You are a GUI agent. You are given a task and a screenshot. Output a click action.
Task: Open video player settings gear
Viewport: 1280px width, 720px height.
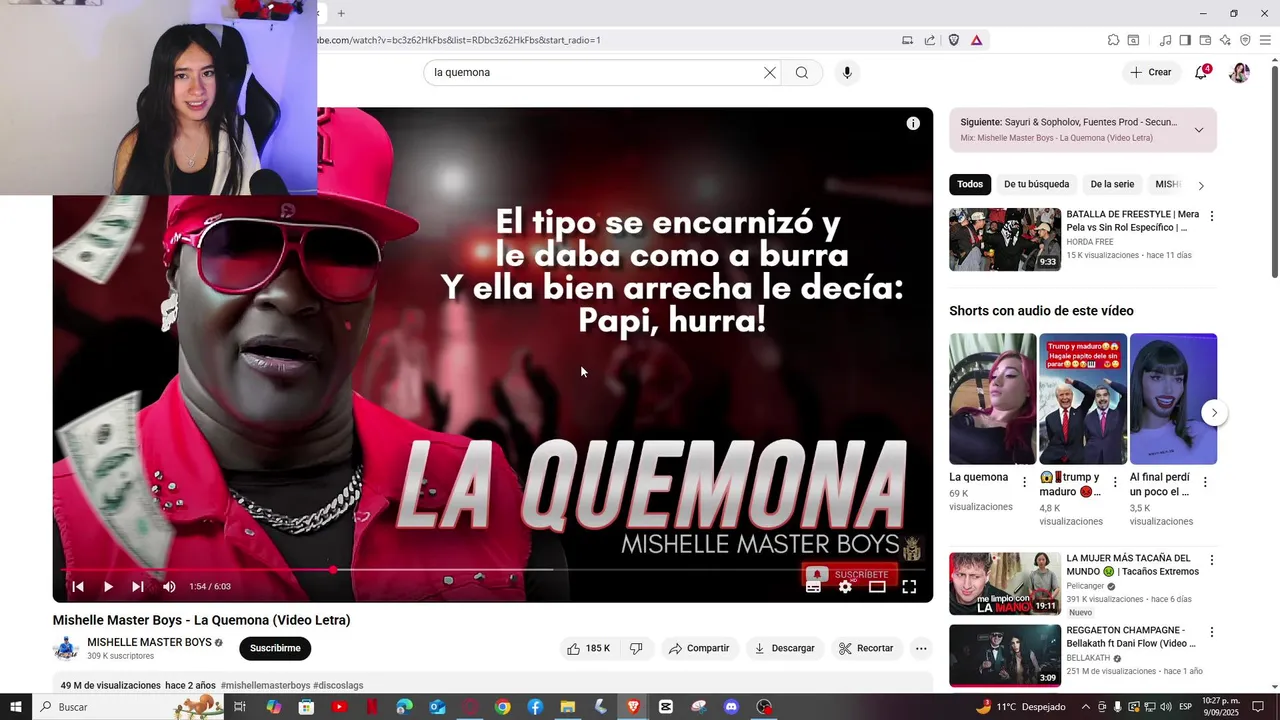(x=845, y=587)
